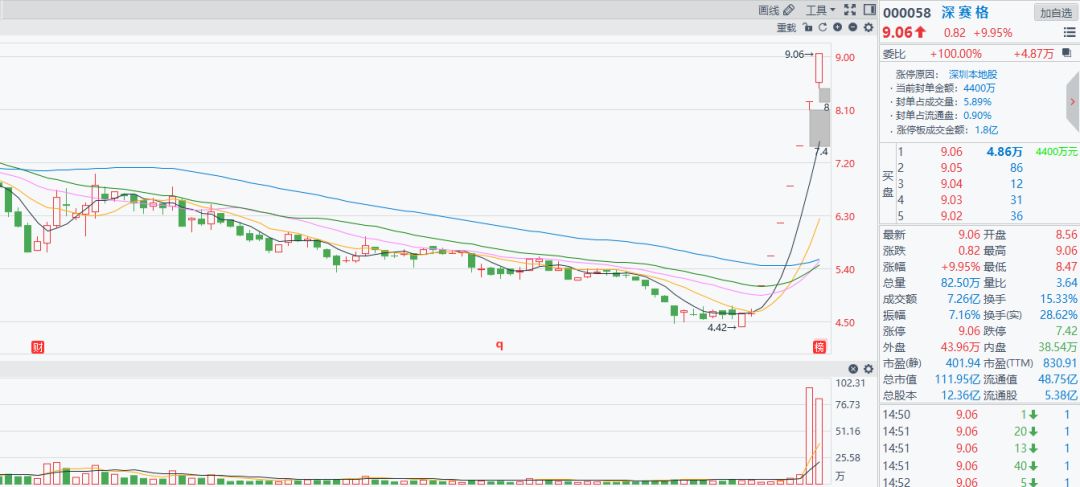Open 深圳本地股 limit-up reason link
Screen dimensions: 1080x487
click(x=973, y=74)
